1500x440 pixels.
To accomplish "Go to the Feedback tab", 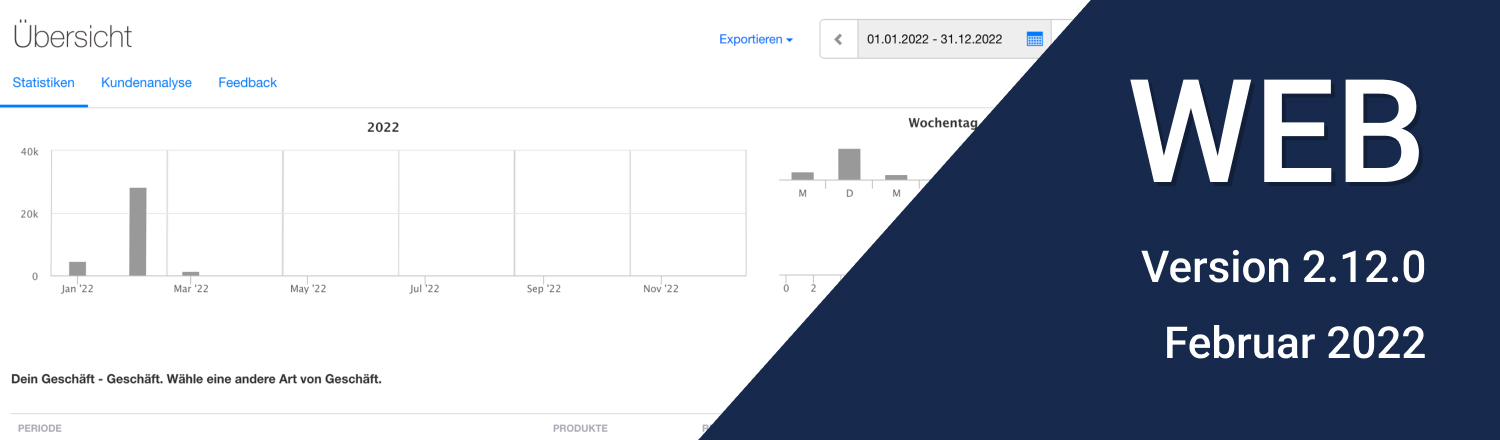I will (247, 83).
